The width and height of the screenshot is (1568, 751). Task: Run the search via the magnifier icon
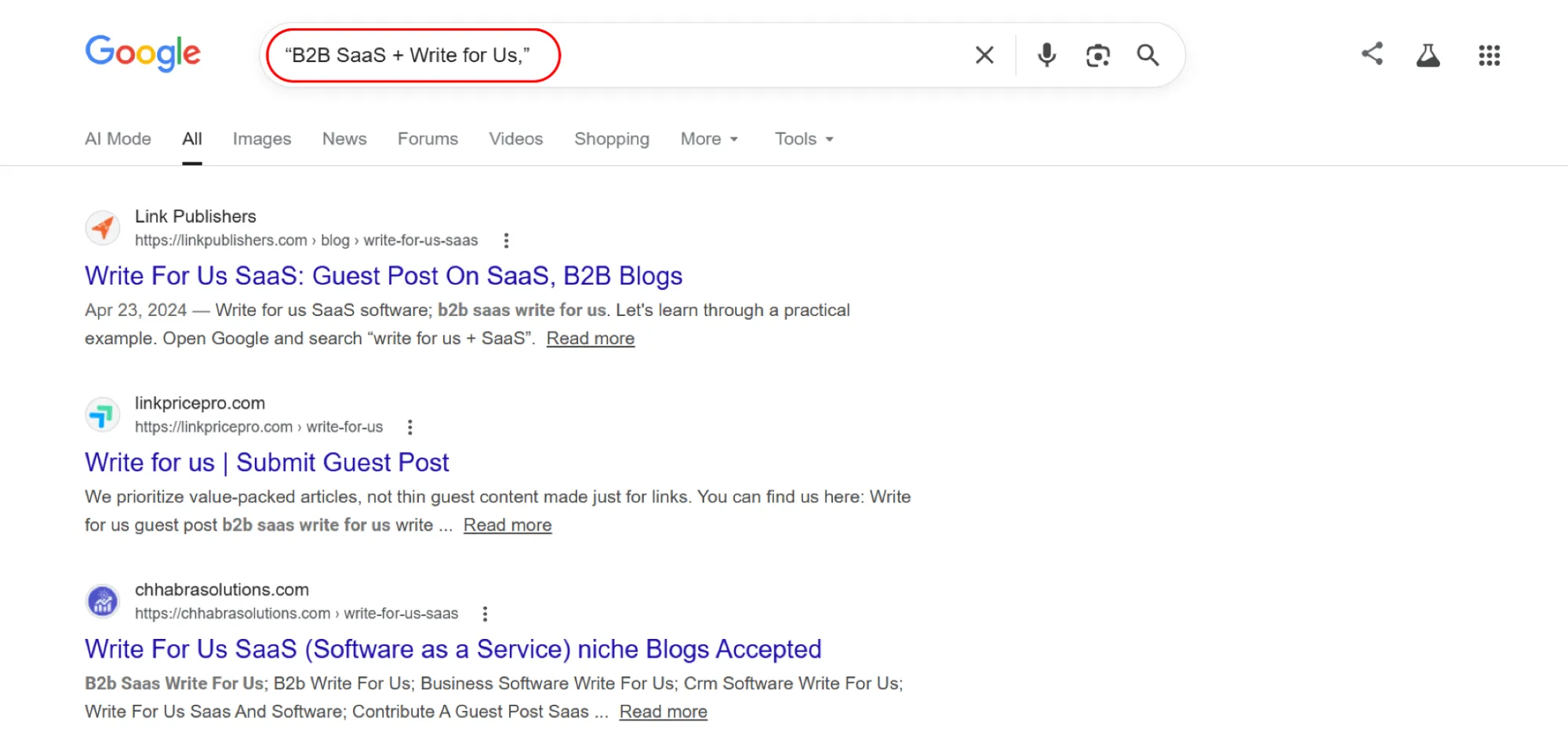[x=1148, y=55]
